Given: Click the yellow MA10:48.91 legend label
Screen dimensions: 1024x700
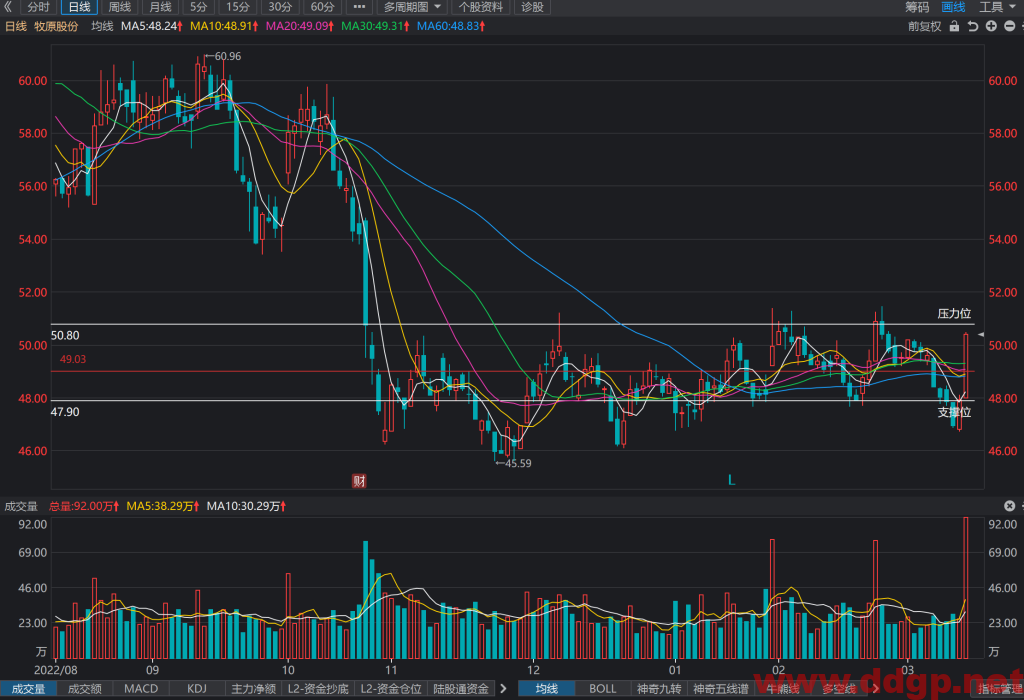Looking at the screenshot, I should pos(224,26).
